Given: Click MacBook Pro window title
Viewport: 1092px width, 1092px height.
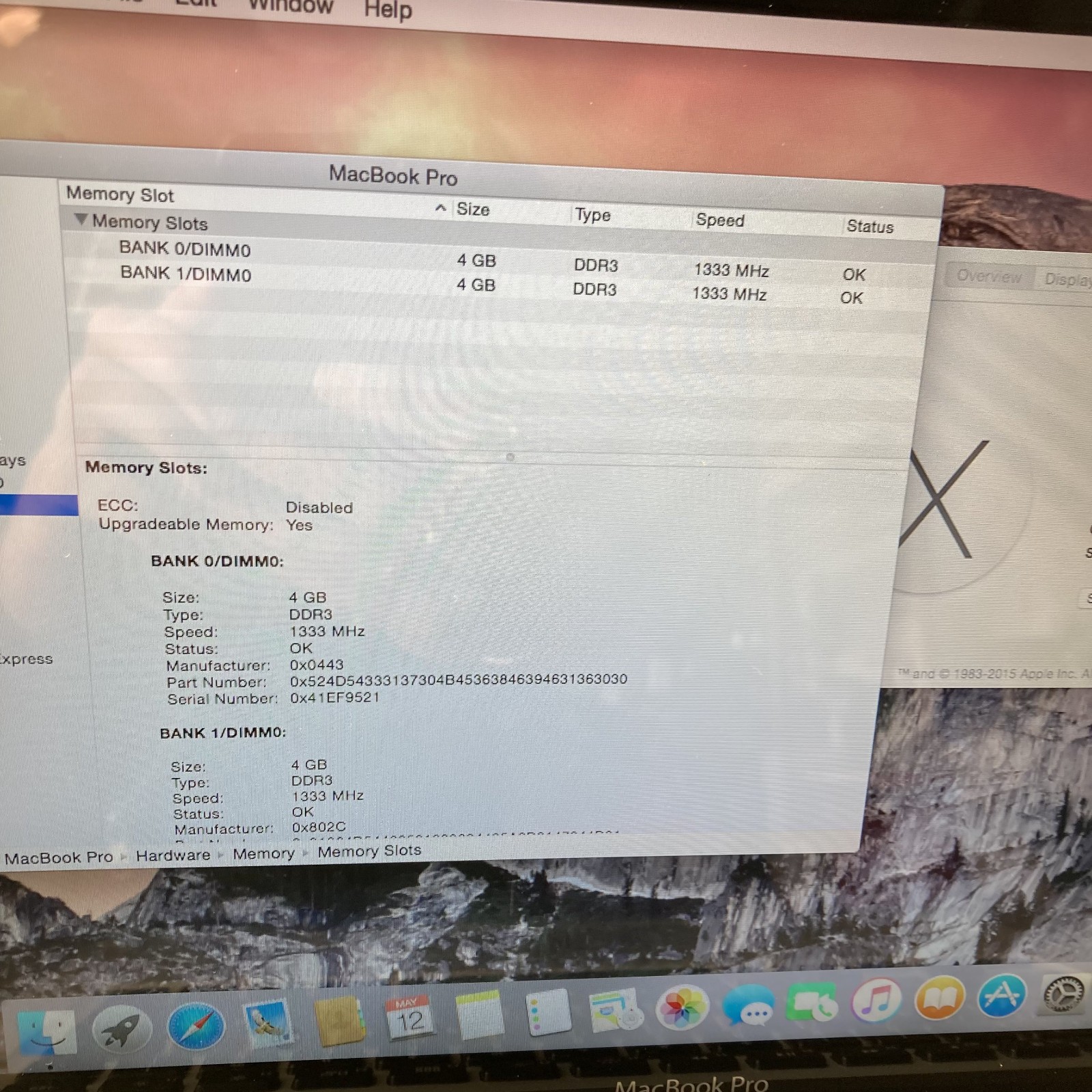Looking at the screenshot, I should (393, 175).
